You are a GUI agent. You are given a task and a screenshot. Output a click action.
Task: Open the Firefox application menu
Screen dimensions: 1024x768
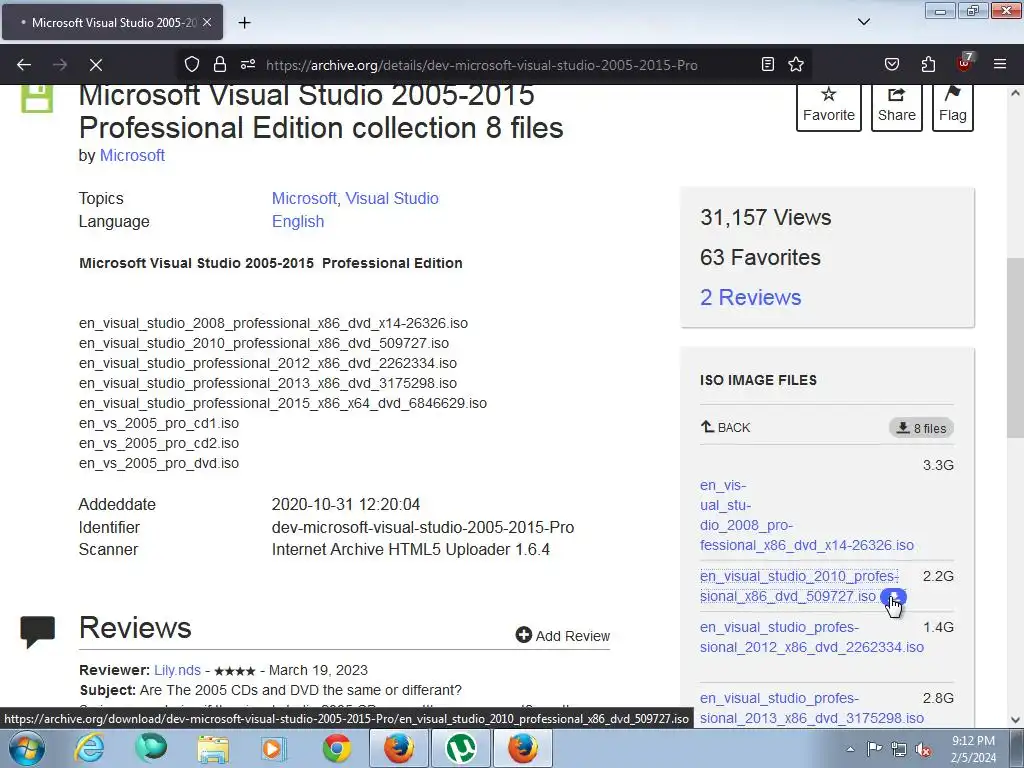point(1000,64)
